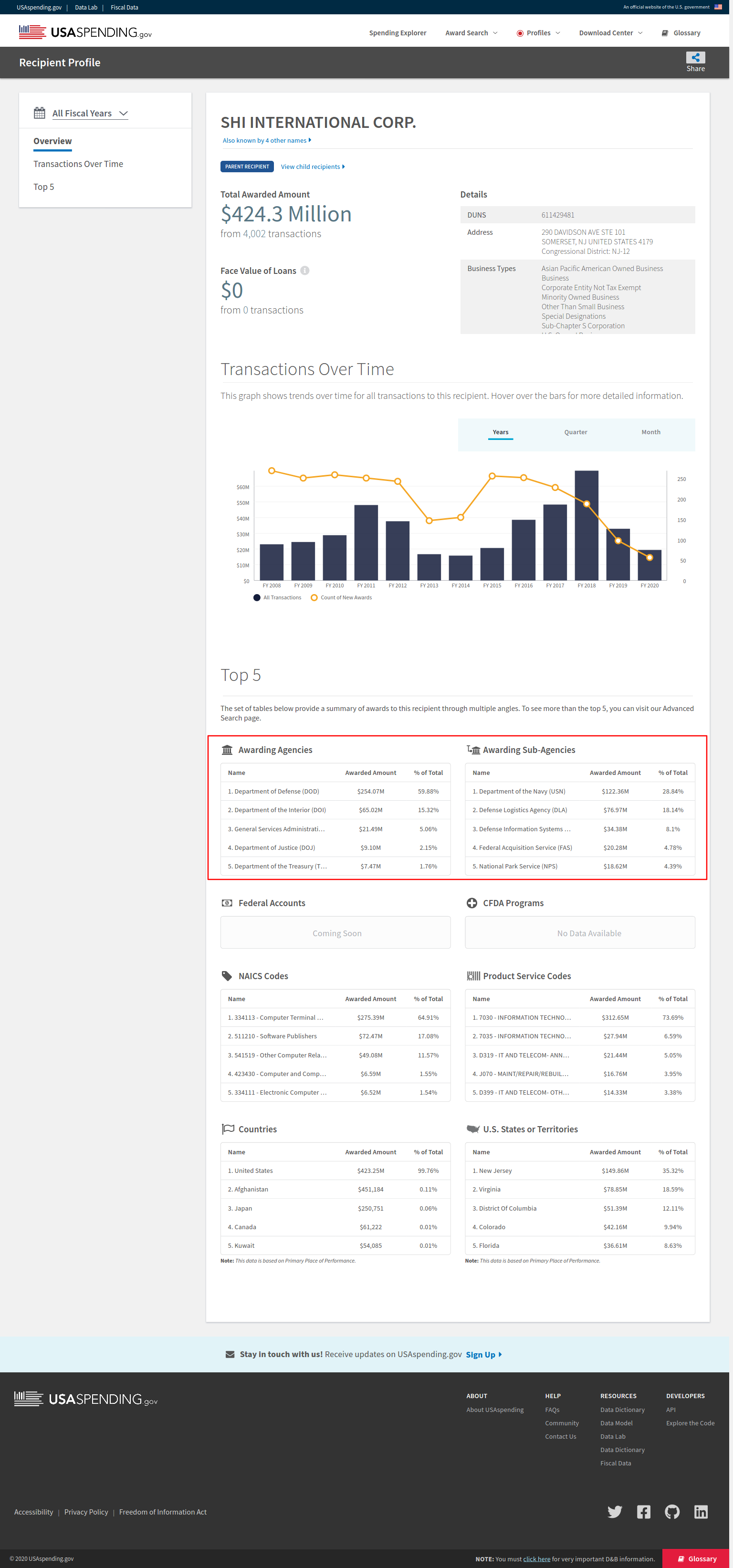Open the Accessibility footer link
The image size is (733, 1568).
pyautogui.click(x=33, y=1512)
